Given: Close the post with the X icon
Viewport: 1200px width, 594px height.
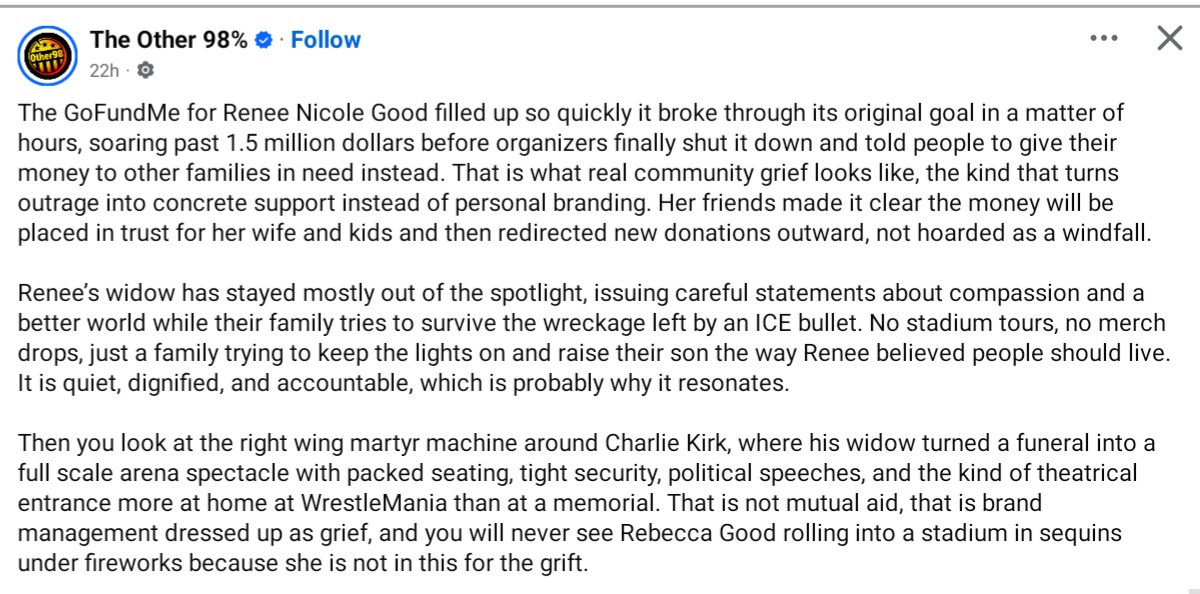Looking at the screenshot, I should tap(1169, 39).
